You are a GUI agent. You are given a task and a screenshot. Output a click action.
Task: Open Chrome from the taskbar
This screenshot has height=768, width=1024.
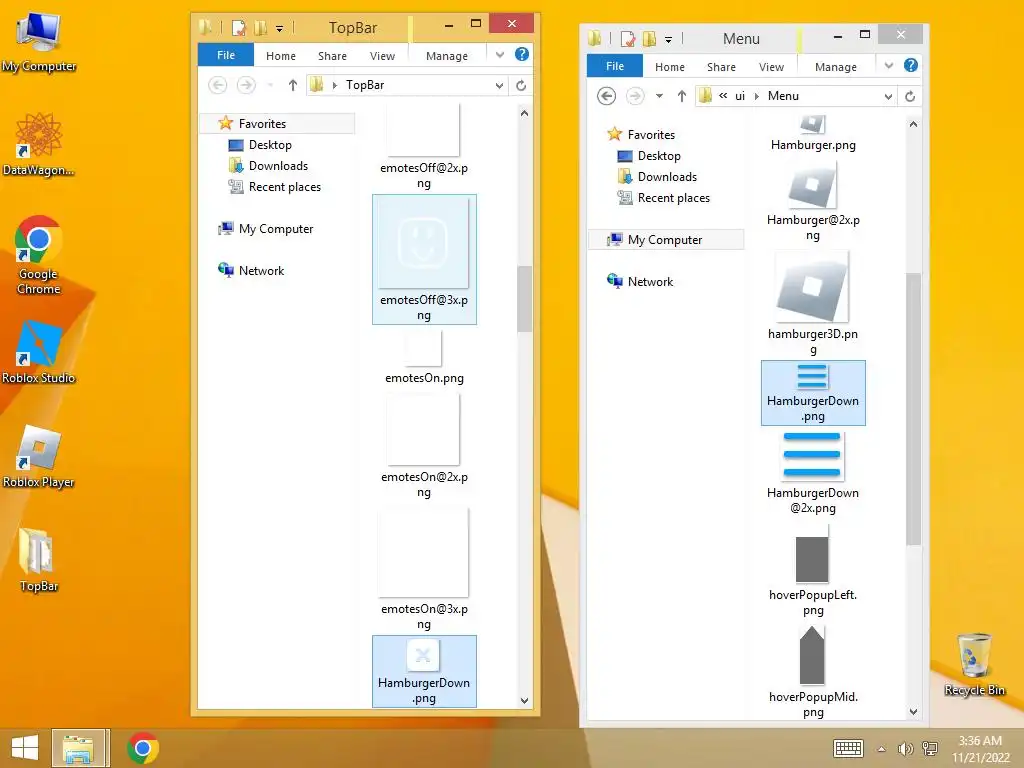(143, 748)
